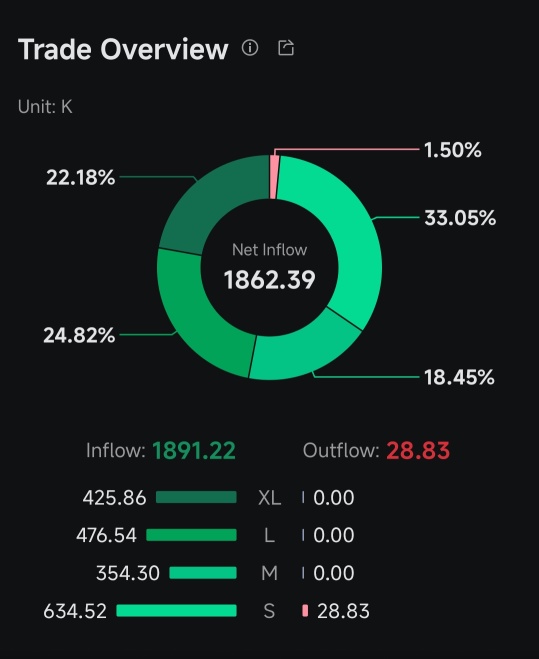Screen dimensions: 539x659
Task: Click the Trade Overview heading
Action: [123, 49]
